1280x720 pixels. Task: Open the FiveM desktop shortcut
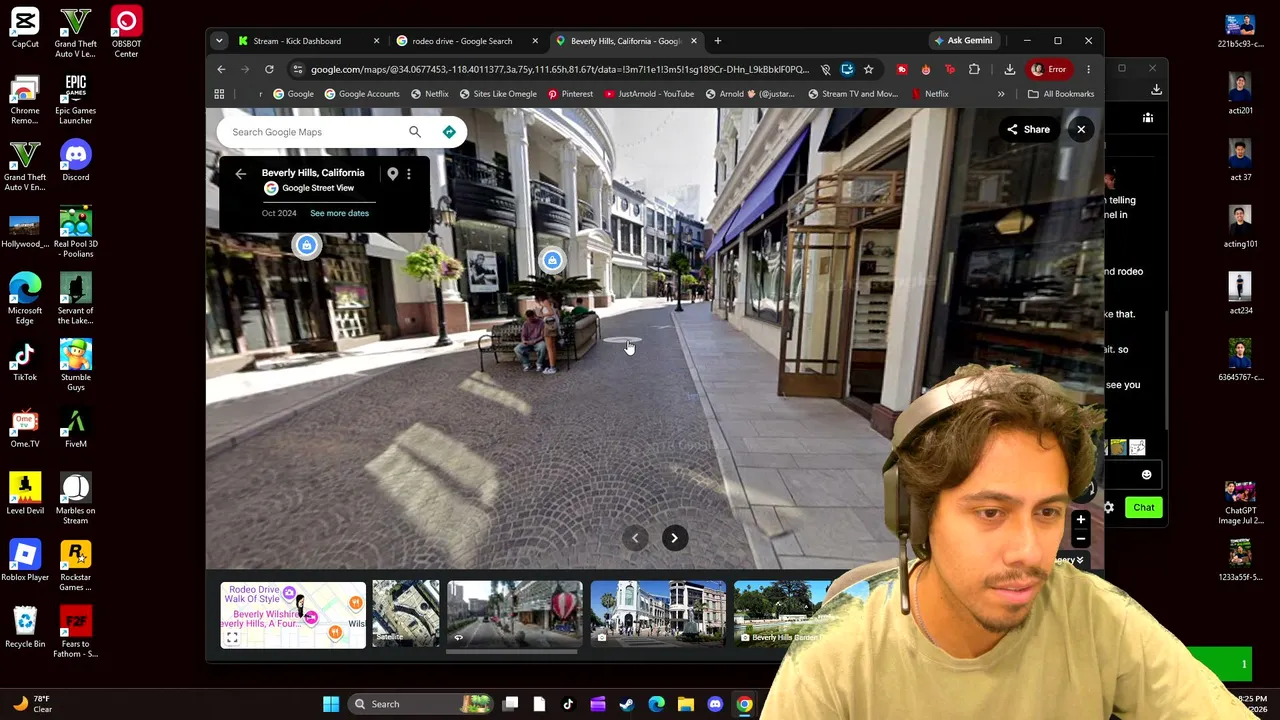click(76, 428)
